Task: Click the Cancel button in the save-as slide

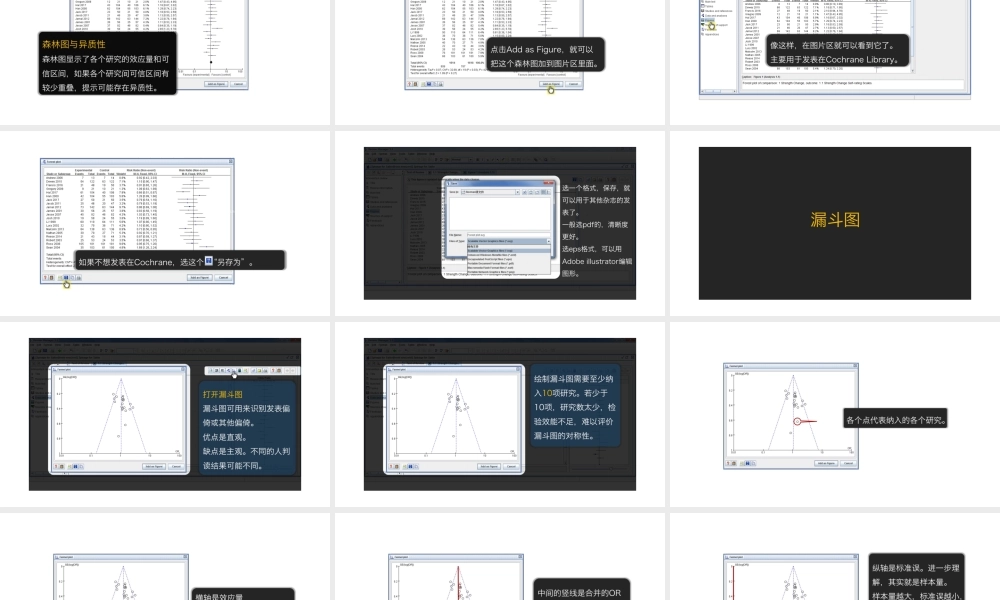Action: [x=224, y=277]
